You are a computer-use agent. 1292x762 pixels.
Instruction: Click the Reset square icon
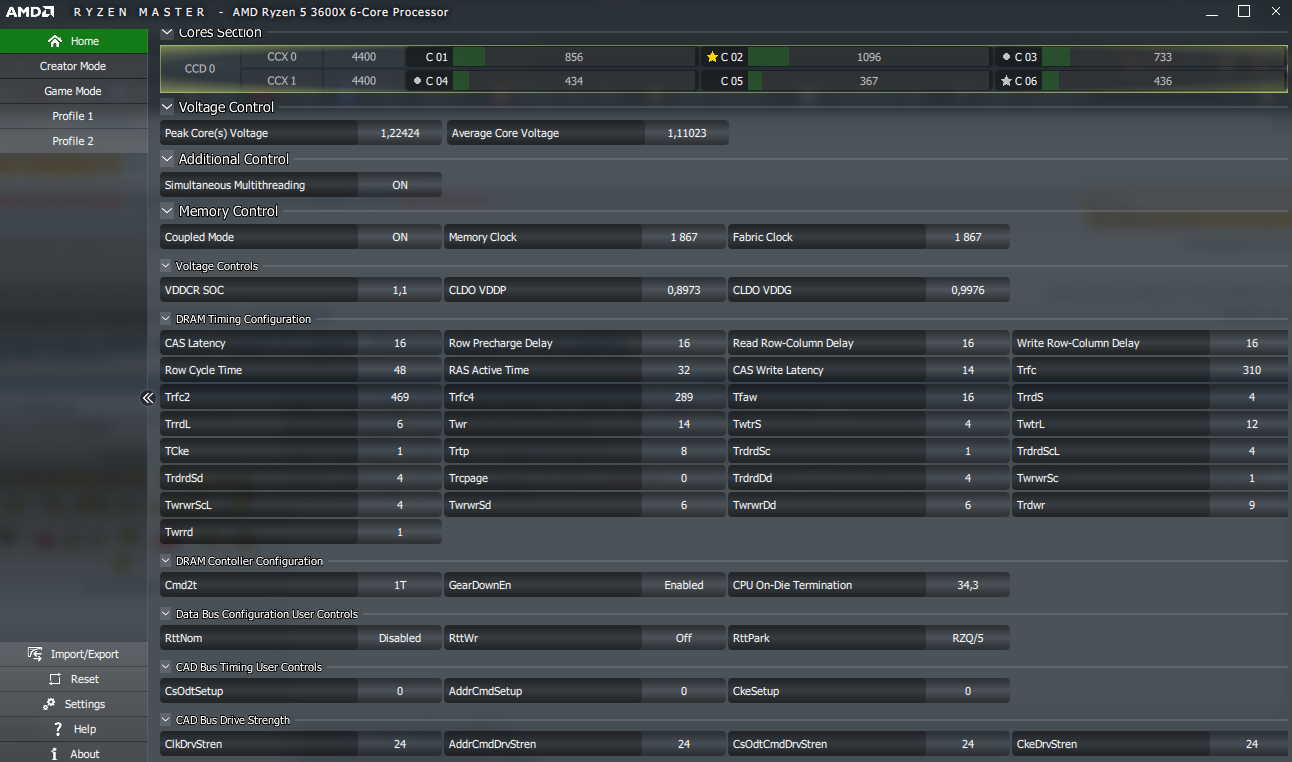click(55, 679)
